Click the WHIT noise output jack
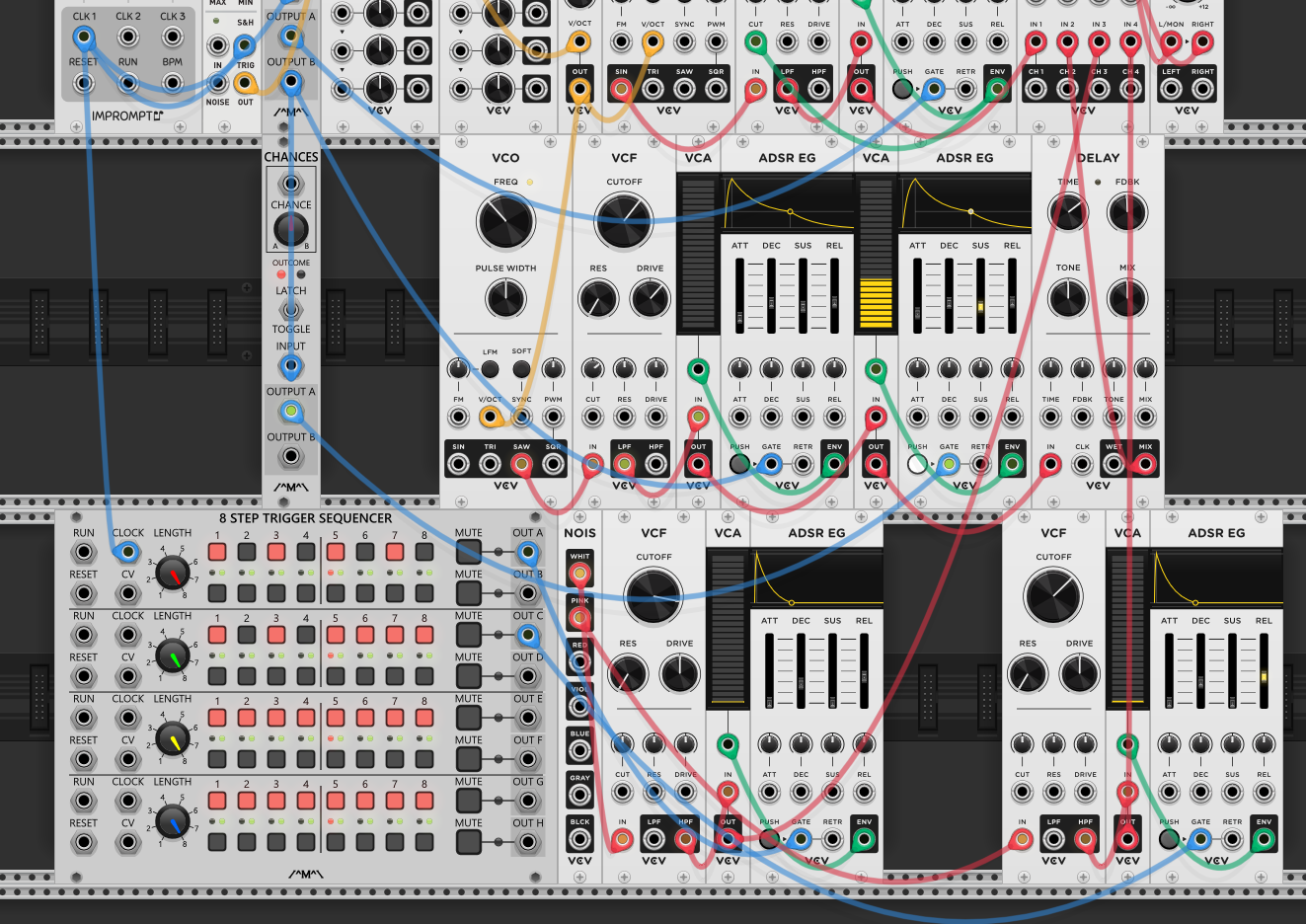The width and height of the screenshot is (1306, 924). click(579, 574)
